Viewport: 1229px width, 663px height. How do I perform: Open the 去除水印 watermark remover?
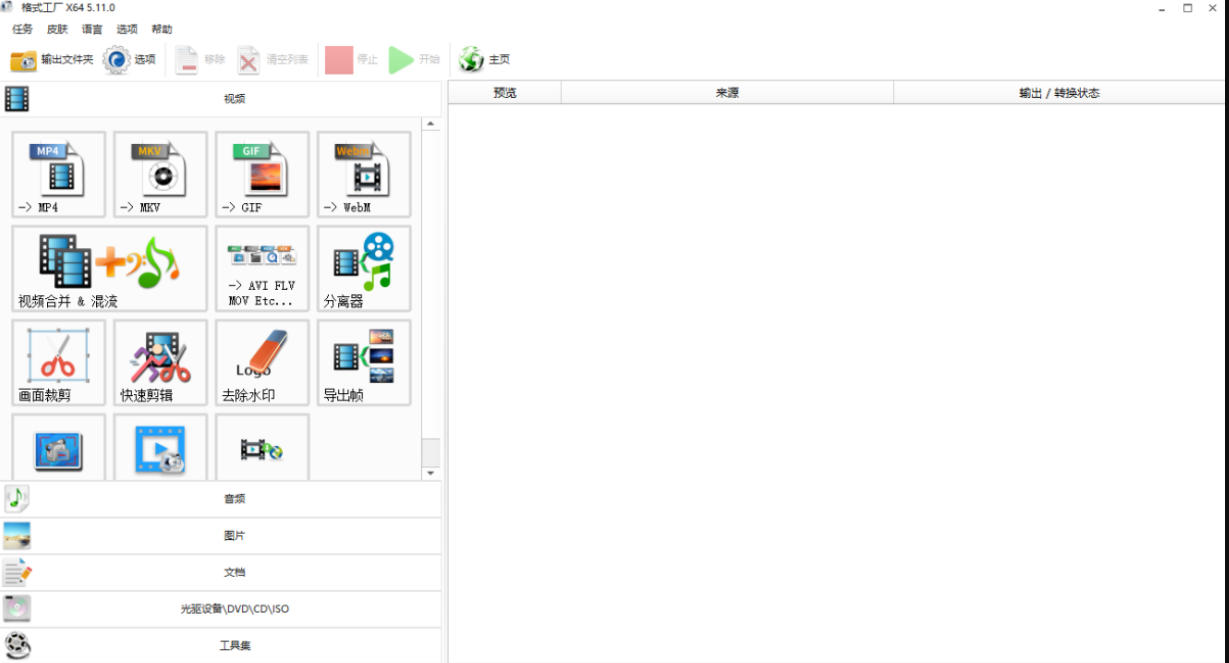pyautogui.click(x=262, y=362)
